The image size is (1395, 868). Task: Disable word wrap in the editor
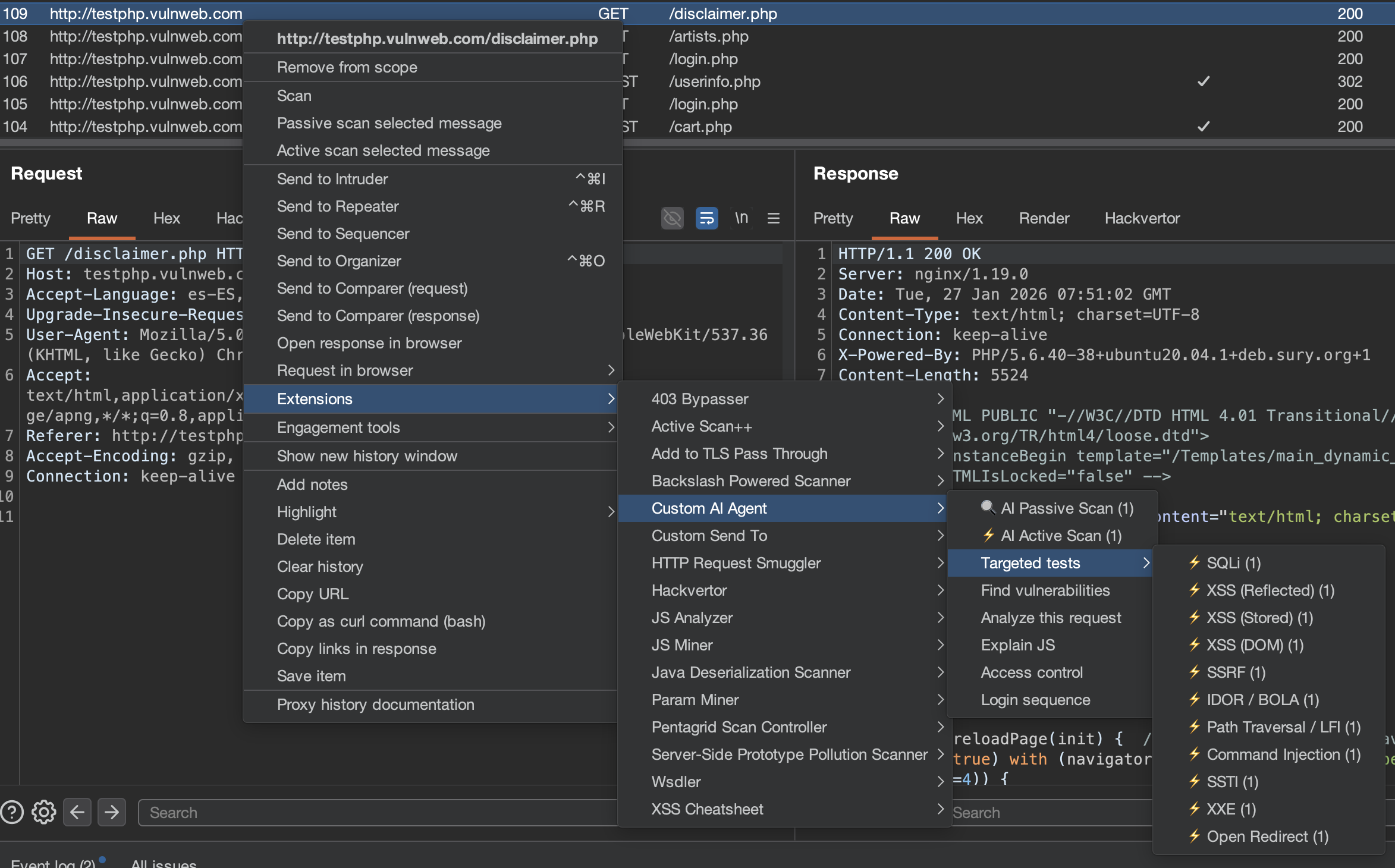coord(706,218)
